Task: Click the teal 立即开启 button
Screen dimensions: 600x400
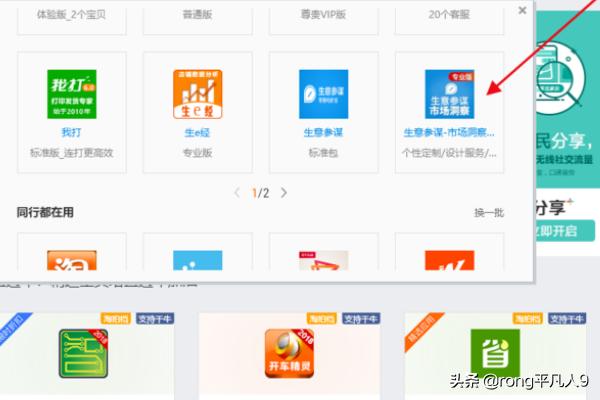Action: [x=565, y=231]
